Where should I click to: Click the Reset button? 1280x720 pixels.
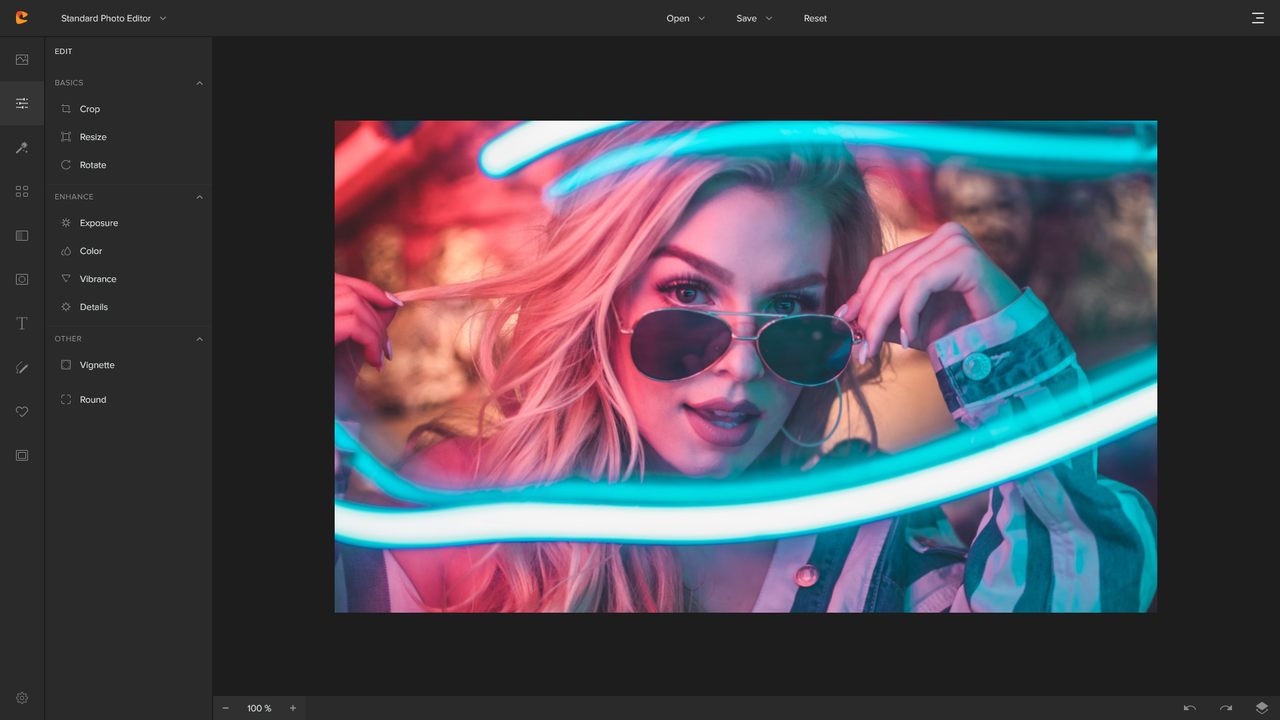pyautogui.click(x=815, y=18)
